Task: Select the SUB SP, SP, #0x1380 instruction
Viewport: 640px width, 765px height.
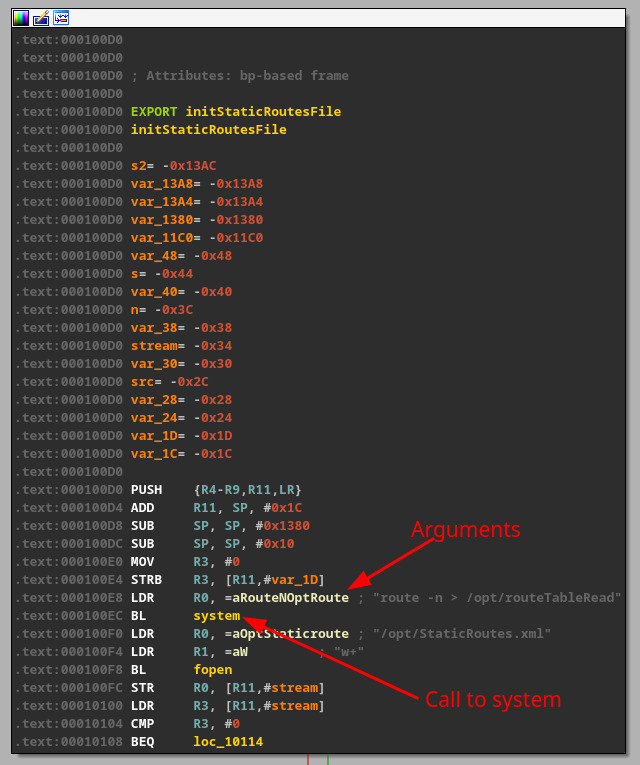Action: [x=220, y=526]
